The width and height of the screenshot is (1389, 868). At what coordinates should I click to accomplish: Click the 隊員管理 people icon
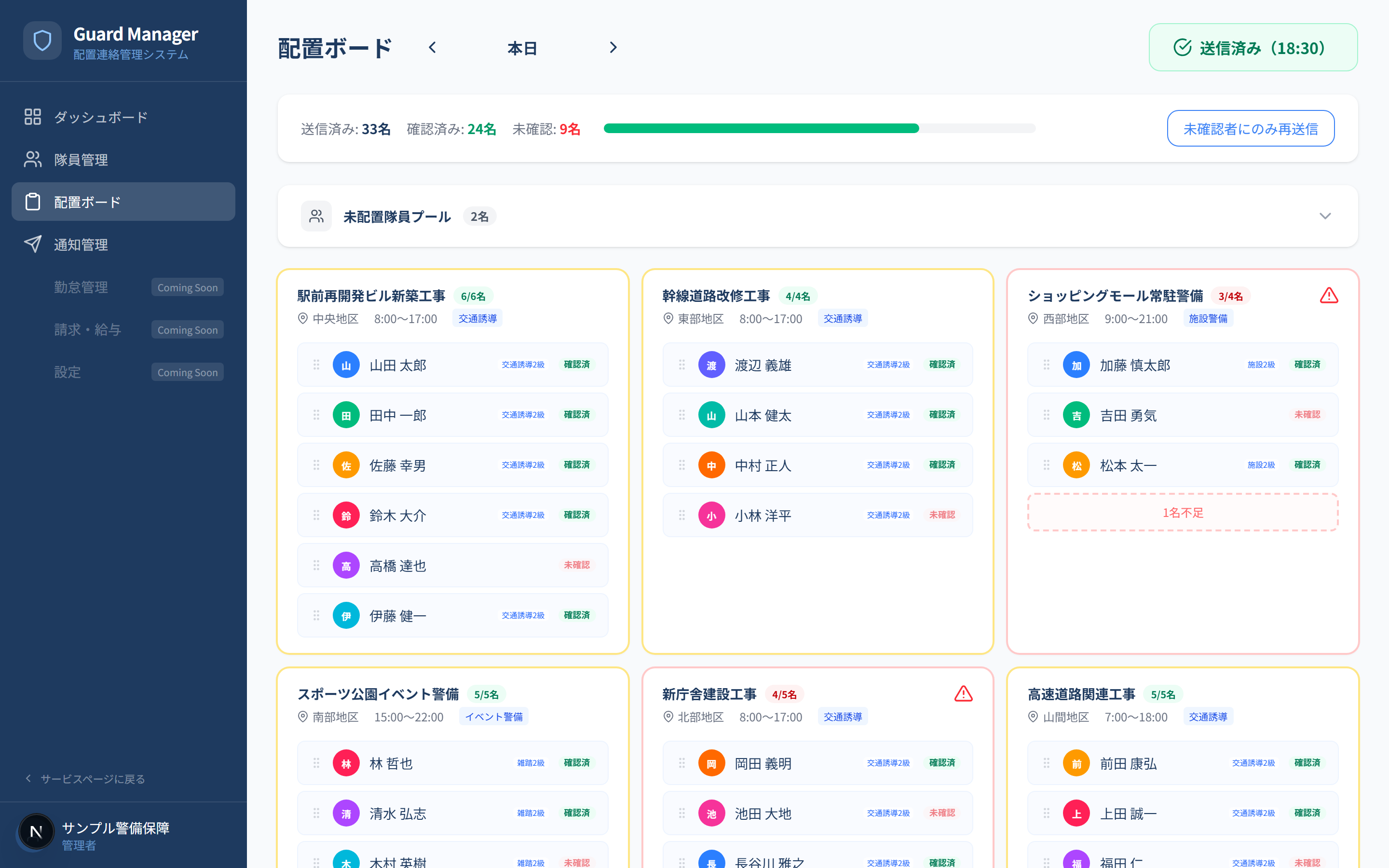point(33,160)
